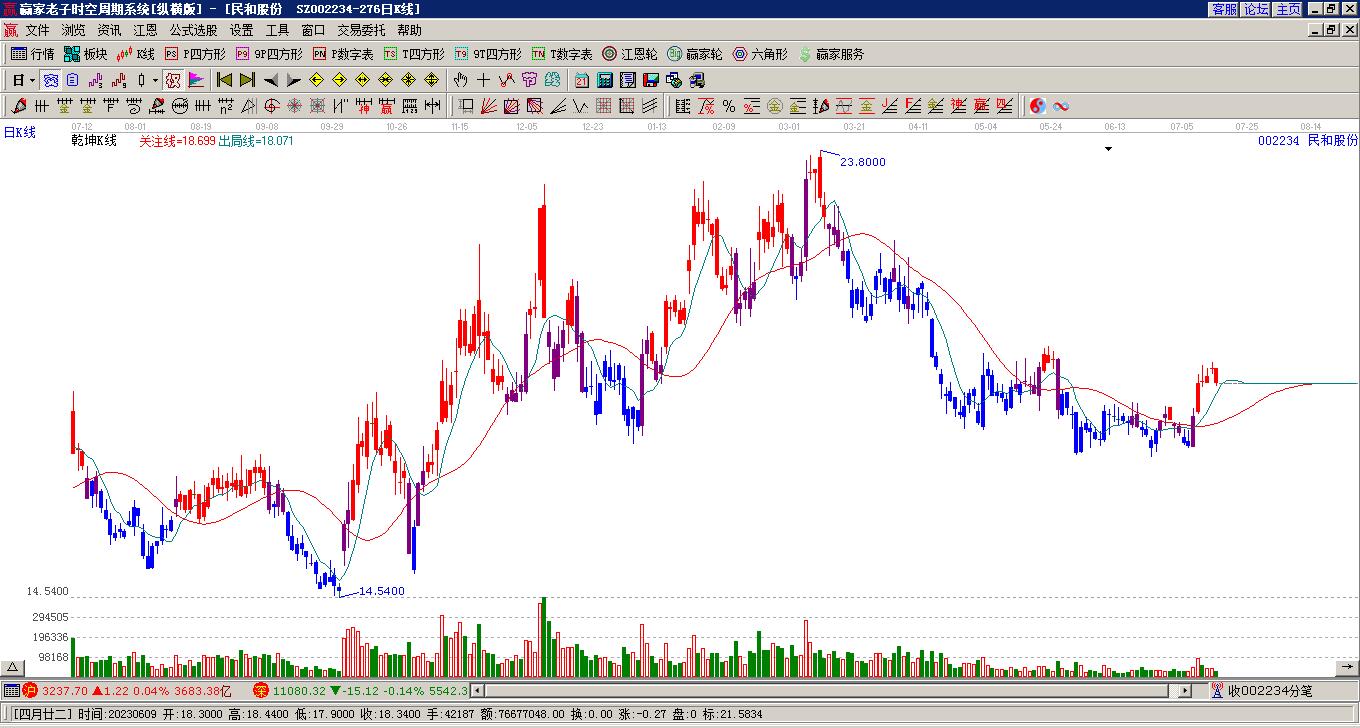
Task: Open the 板块 sector view
Action: coord(86,54)
